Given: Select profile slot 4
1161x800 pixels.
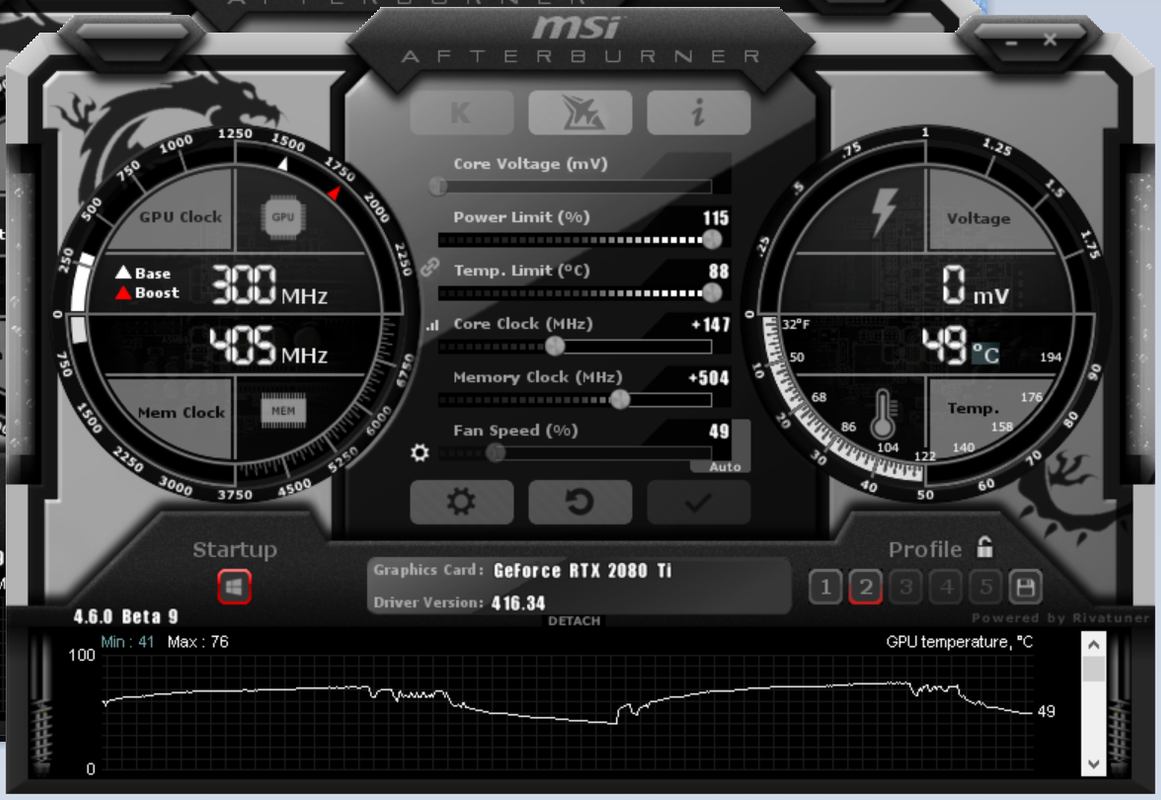Looking at the screenshot, I should (x=946, y=587).
